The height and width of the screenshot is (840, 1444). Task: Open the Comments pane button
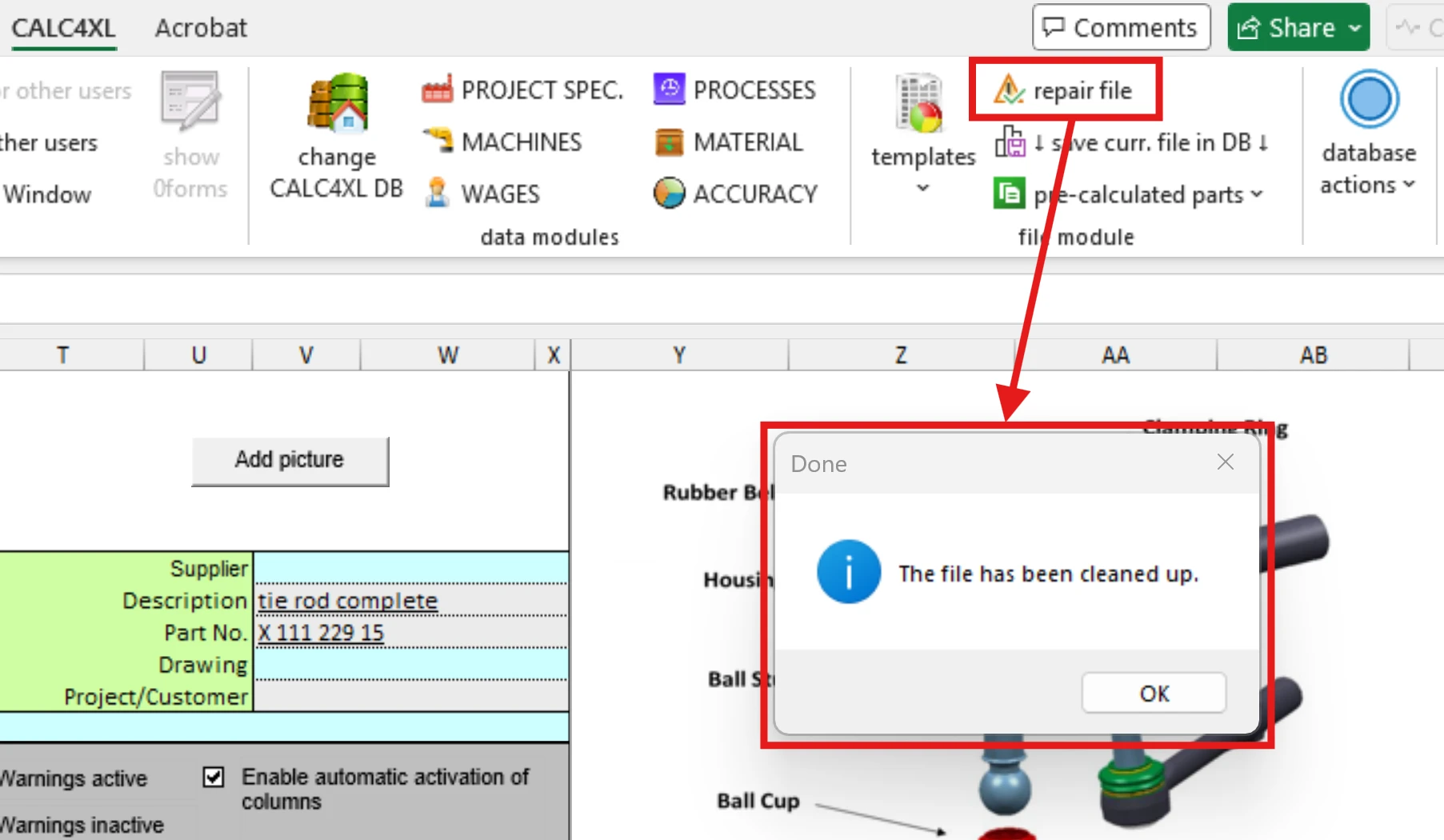[1121, 28]
